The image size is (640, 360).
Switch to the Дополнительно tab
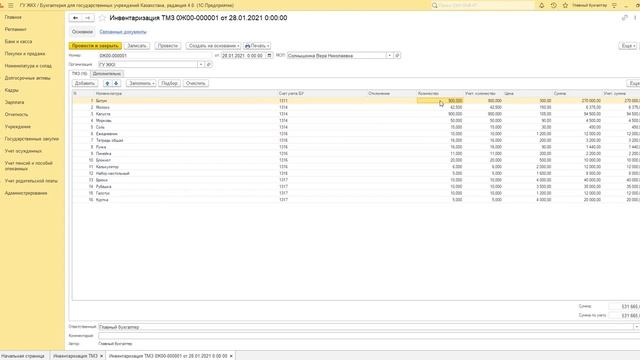[107, 73]
